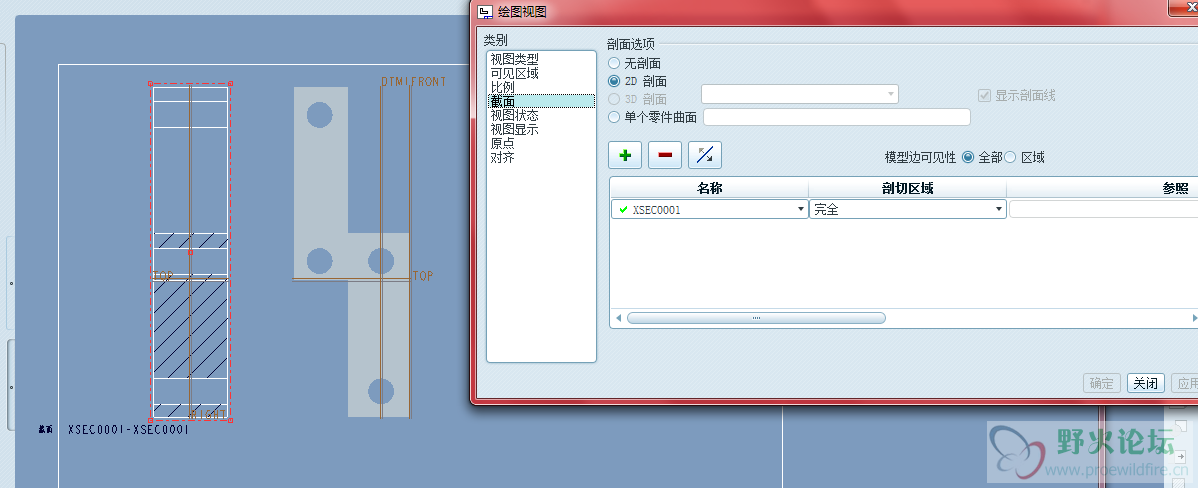Click the FRONT datum label in drawing
1198x488 pixels.
429,82
